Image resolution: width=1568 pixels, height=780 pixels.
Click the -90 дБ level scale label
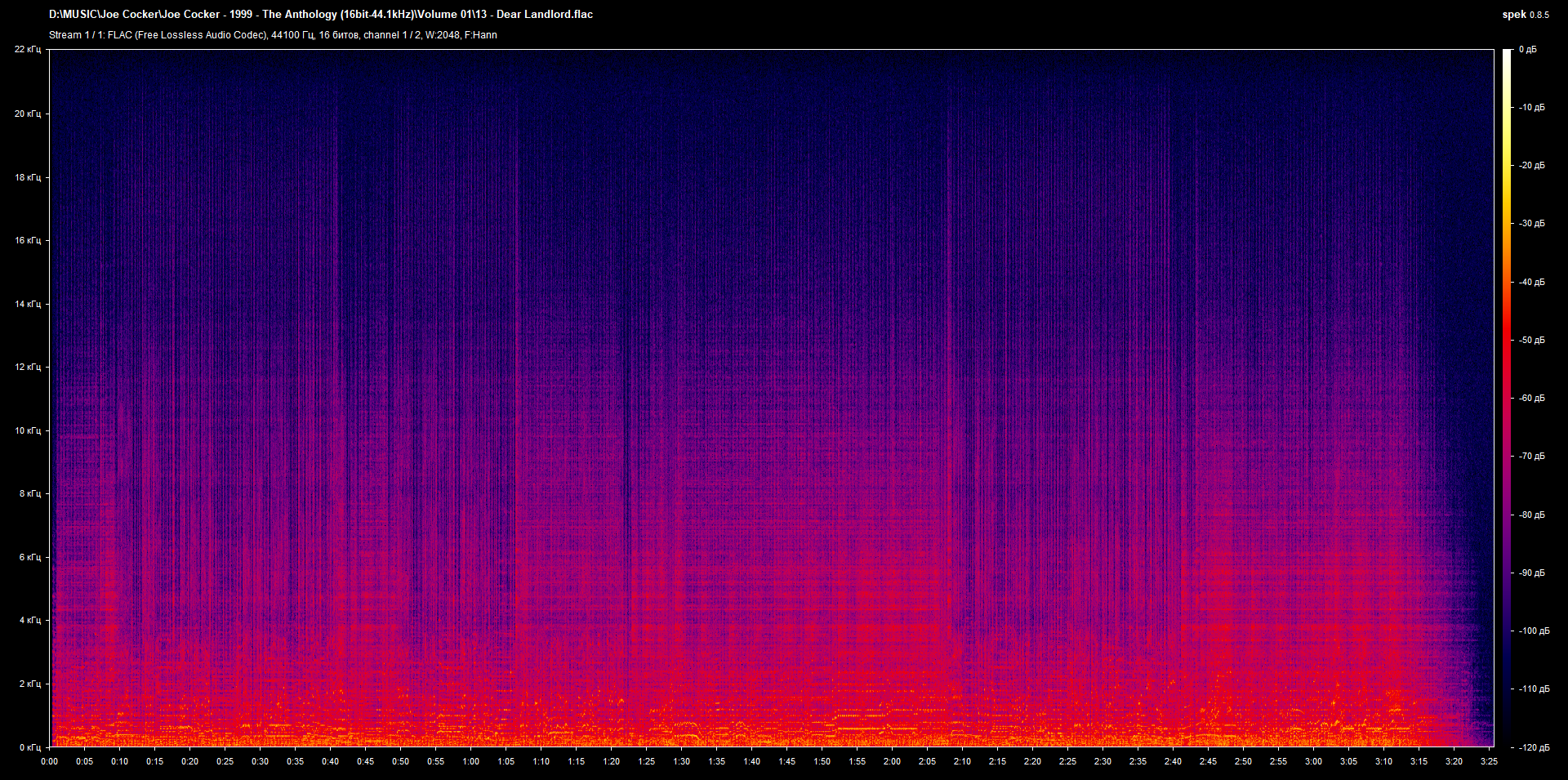click(x=1531, y=573)
